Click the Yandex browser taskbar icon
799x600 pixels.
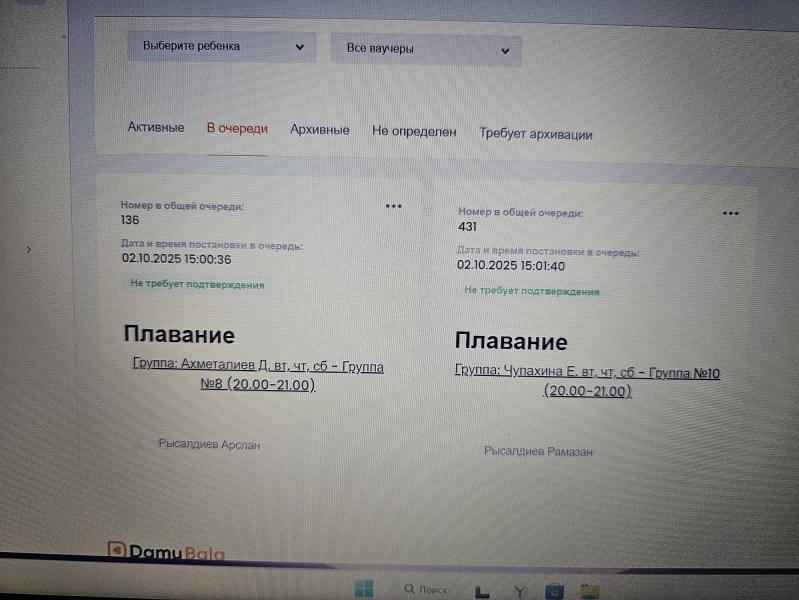[518, 590]
